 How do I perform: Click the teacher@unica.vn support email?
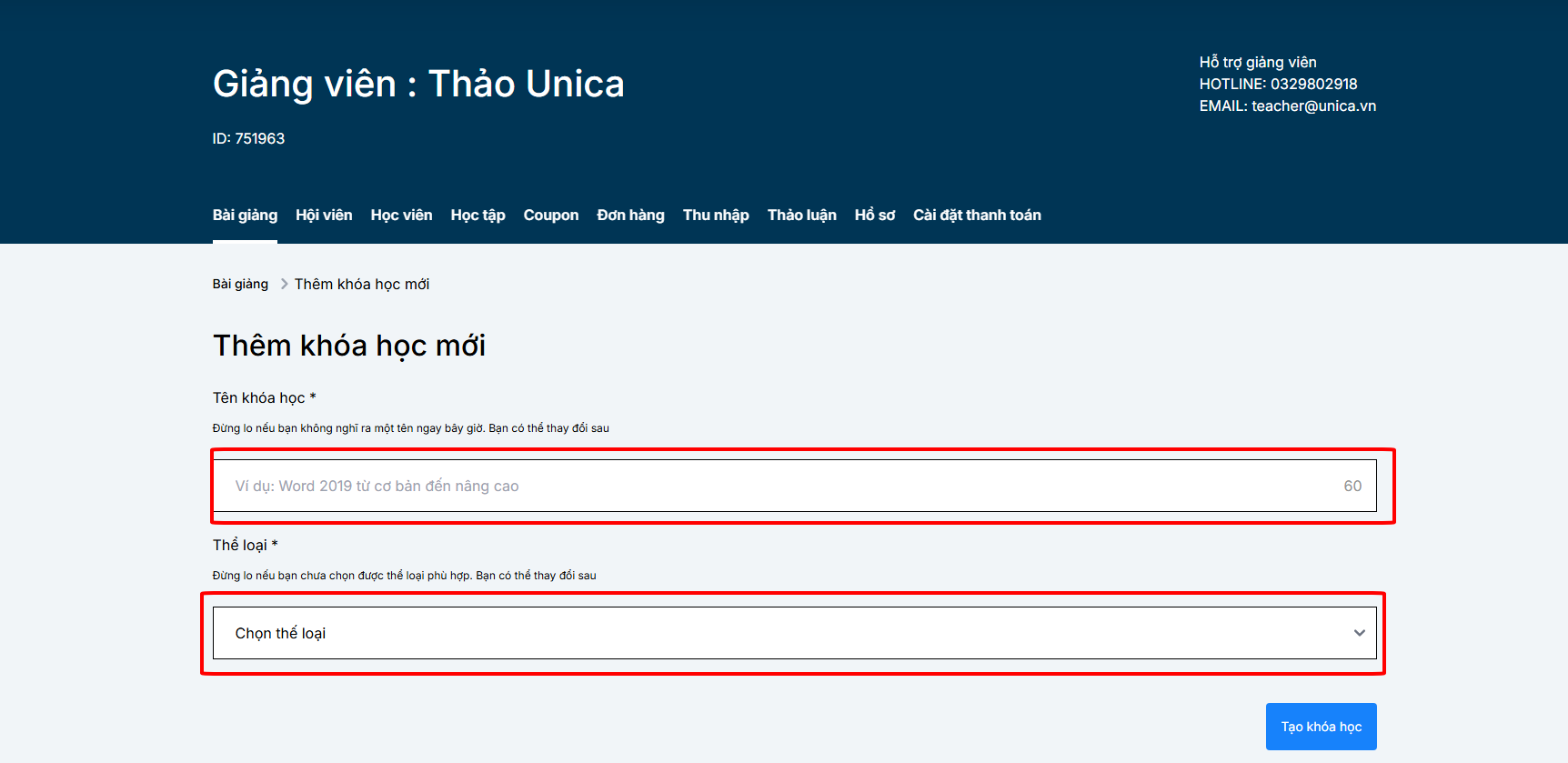1313,106
